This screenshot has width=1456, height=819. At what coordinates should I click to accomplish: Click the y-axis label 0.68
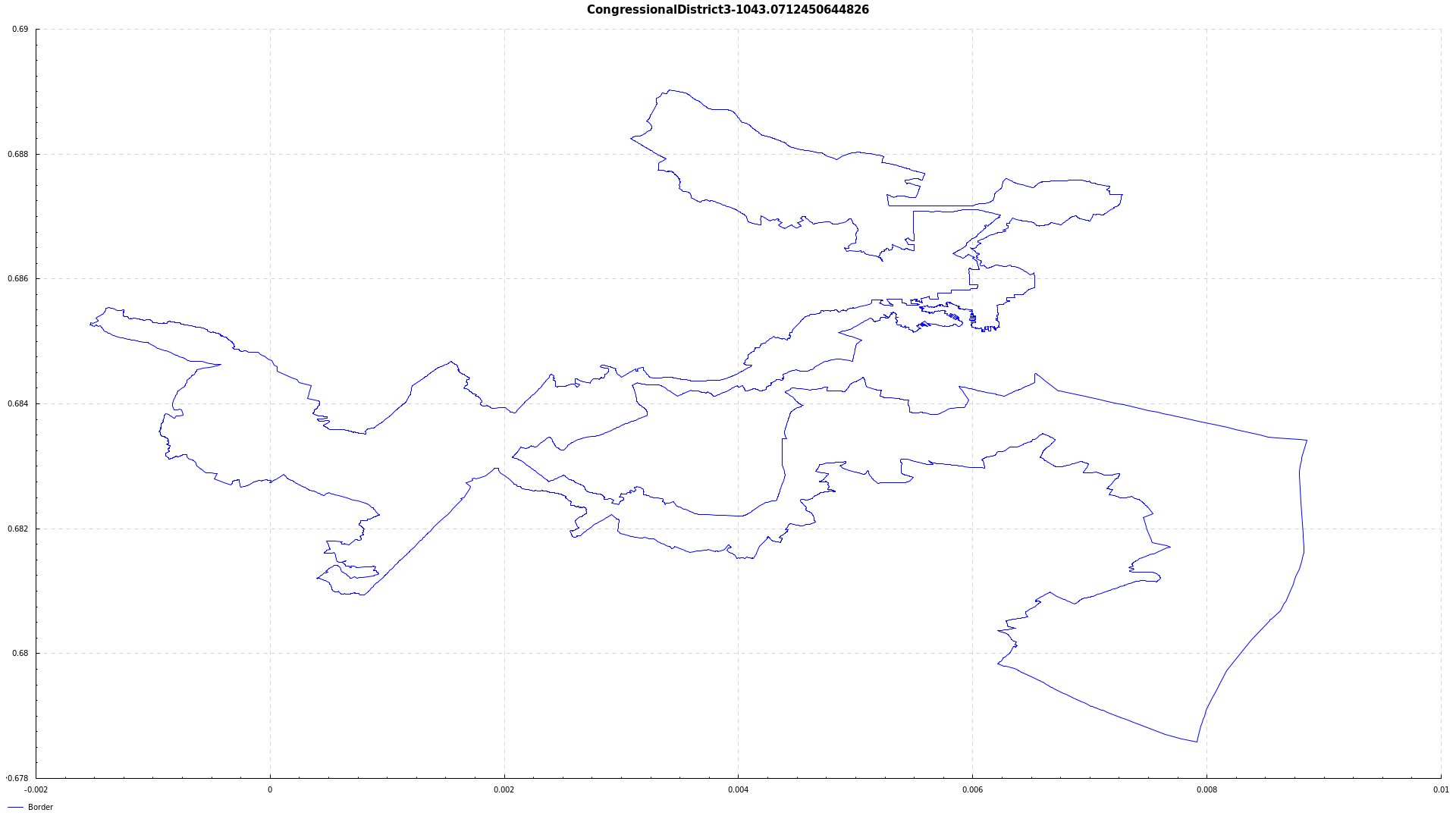point(20,654)
